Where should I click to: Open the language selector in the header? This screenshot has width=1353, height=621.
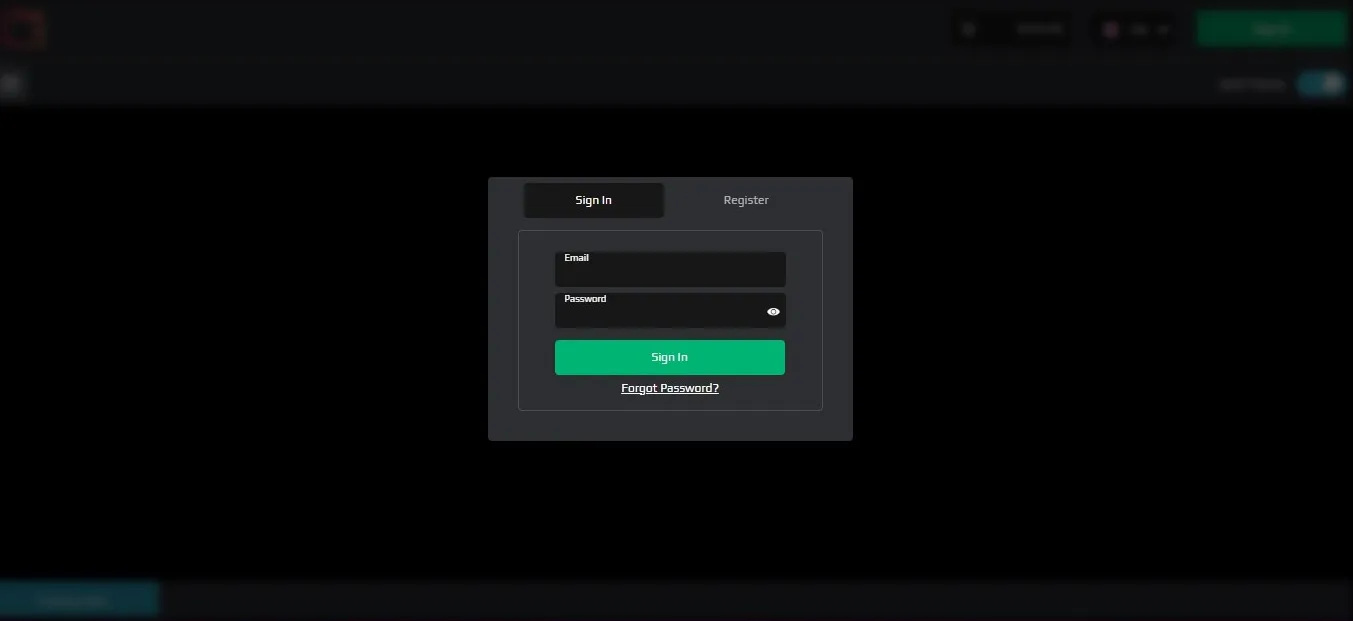[x=1136, y=29]
